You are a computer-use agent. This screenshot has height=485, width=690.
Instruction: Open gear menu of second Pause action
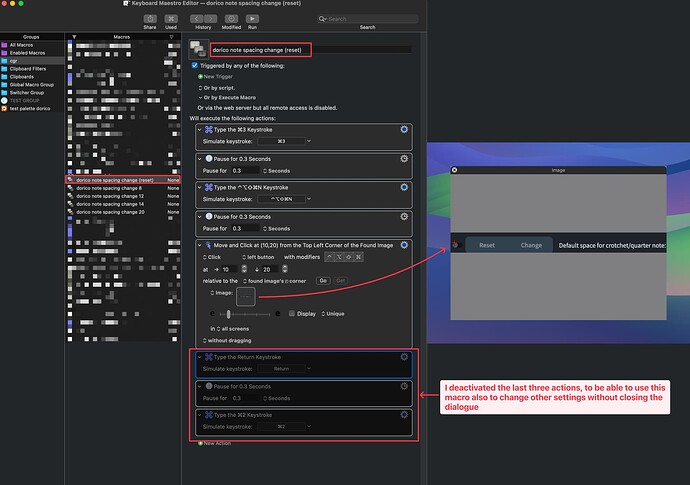404,216
